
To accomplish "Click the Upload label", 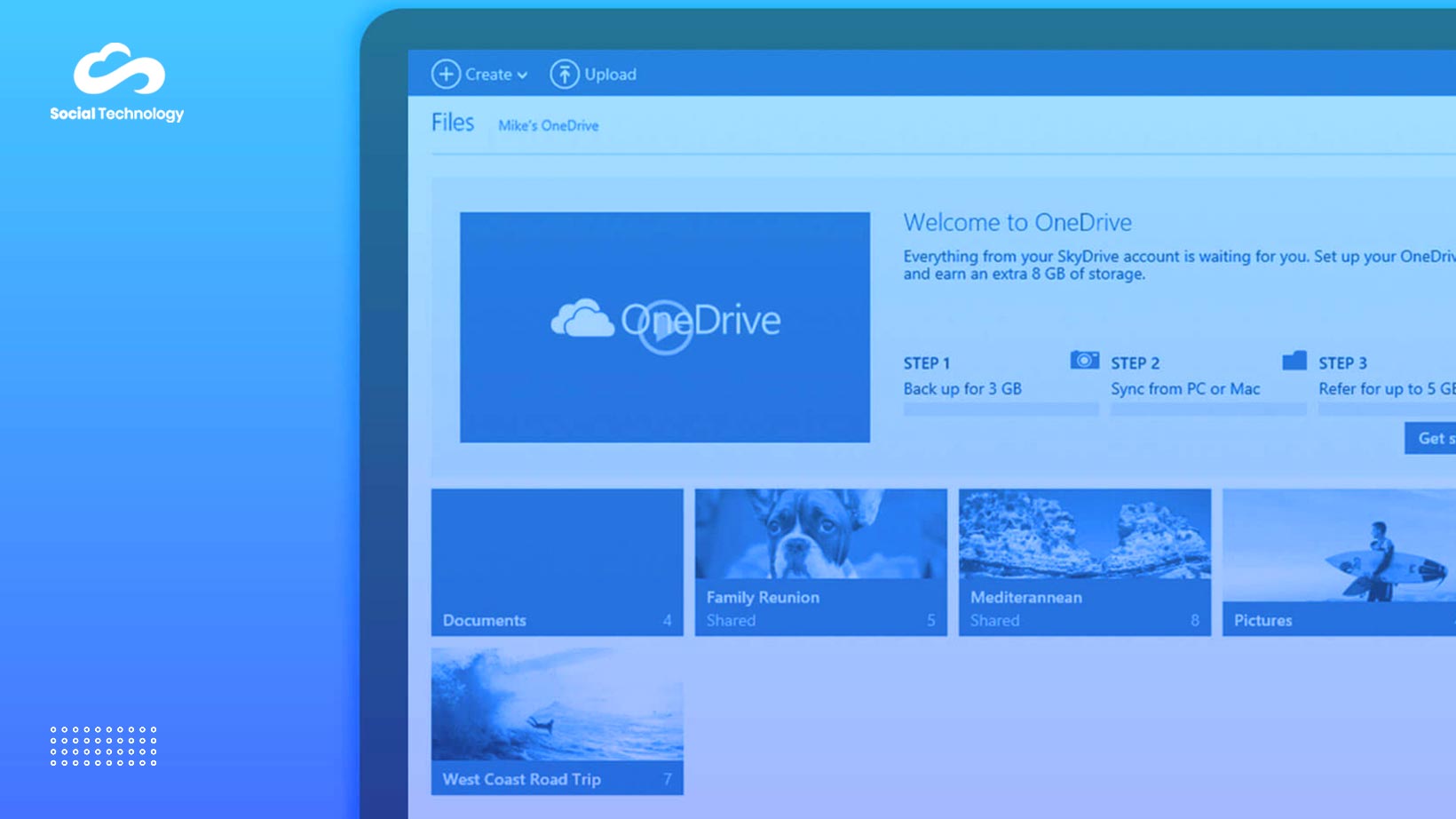I will coord(610,75).
